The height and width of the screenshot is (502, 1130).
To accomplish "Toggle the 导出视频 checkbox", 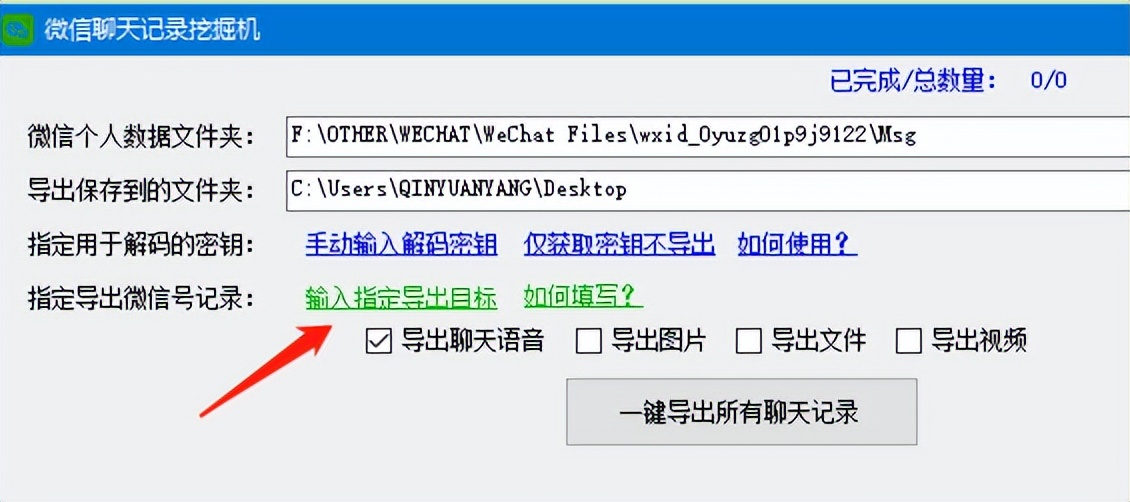I will [x=909, y=341].
